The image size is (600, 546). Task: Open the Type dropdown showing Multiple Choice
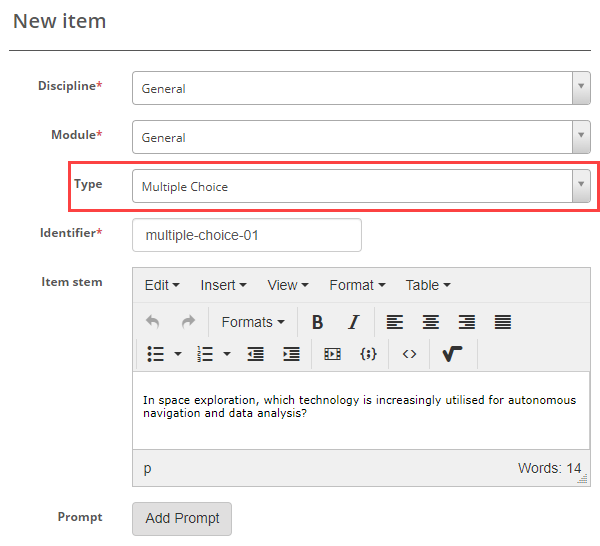[361, 186]
